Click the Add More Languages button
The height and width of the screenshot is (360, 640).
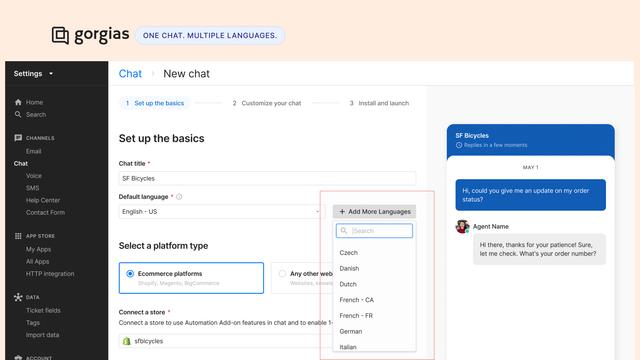374,211
